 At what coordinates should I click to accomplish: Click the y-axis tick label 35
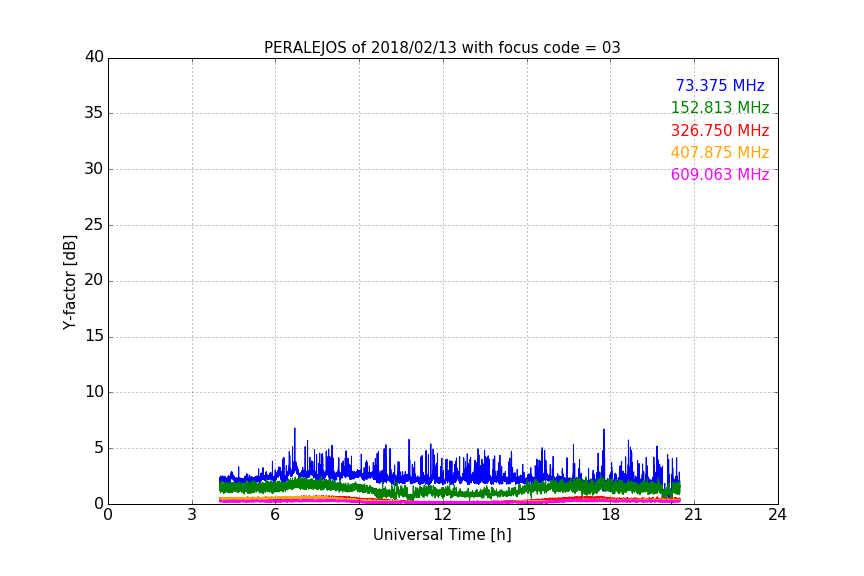(x=94, y=113)
